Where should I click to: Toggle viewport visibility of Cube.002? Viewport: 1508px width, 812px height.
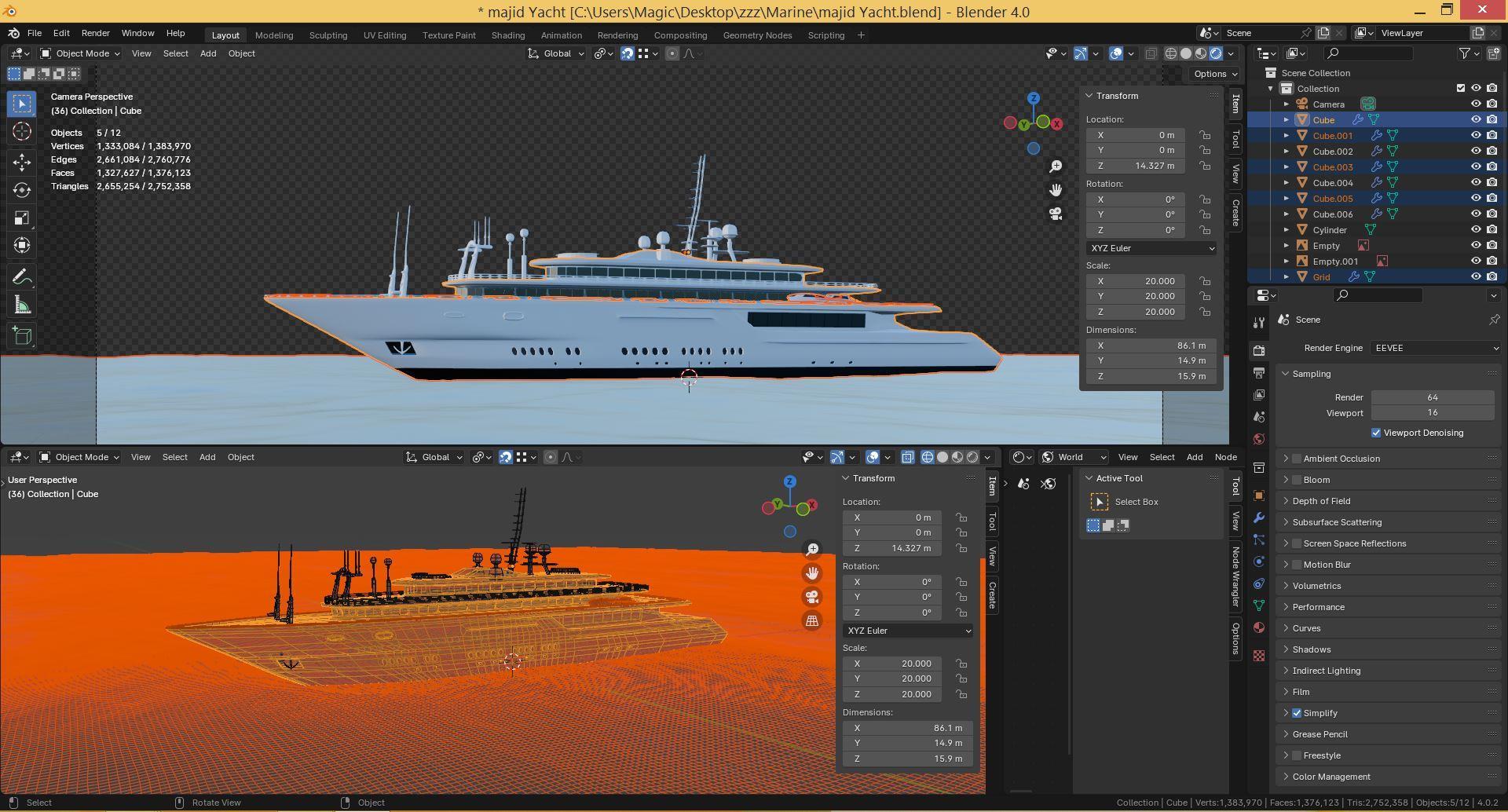1476,151
